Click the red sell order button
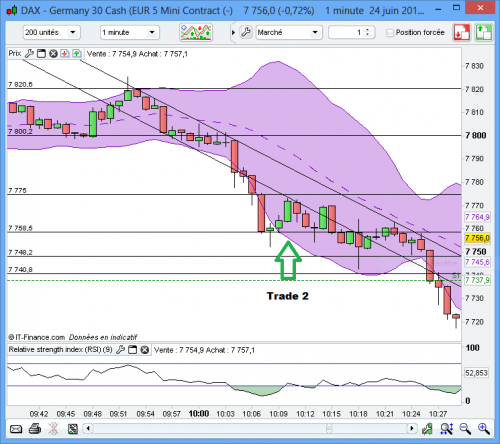 [x=461, y=32]
